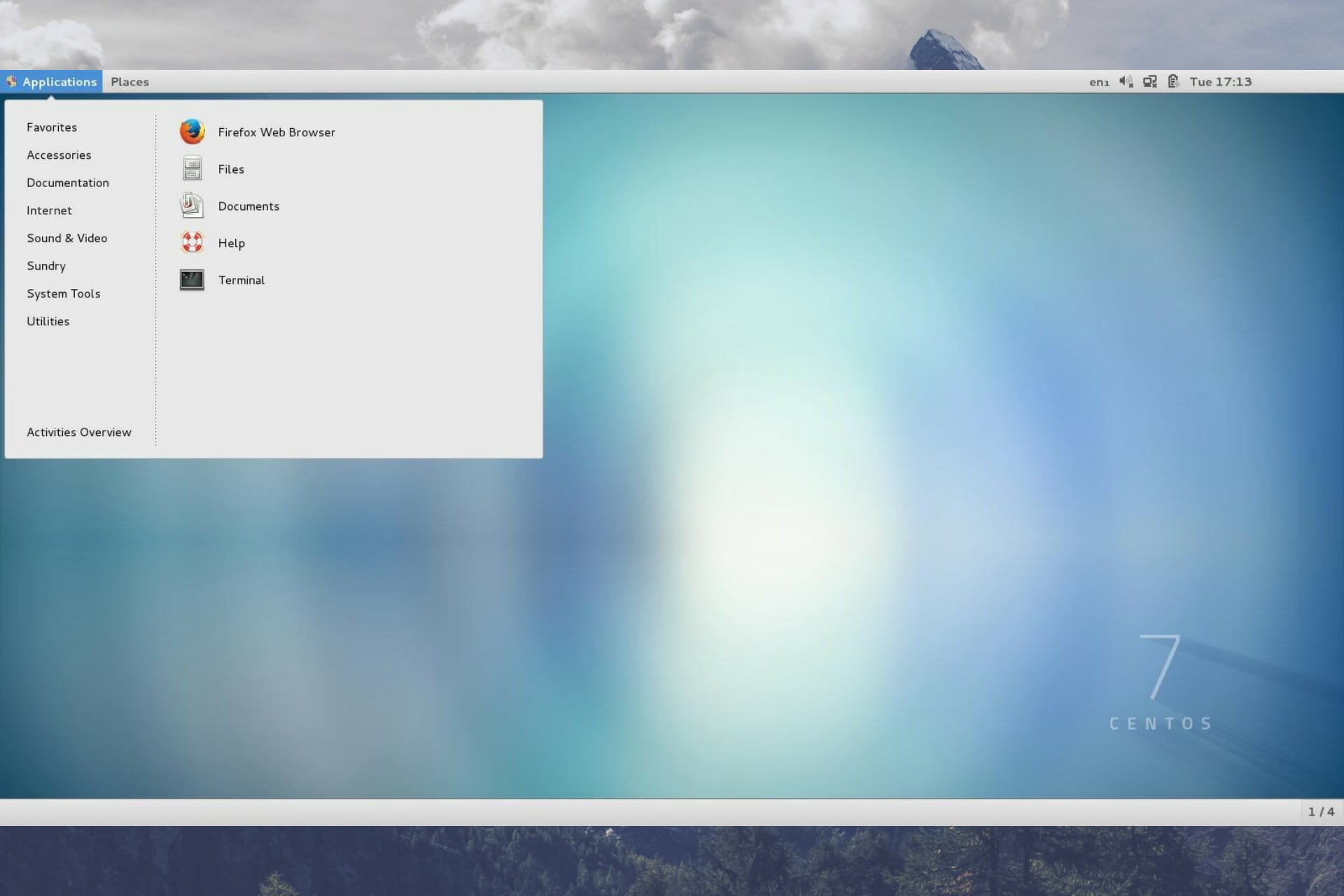This screenshot has height=896, width=1344.
Task: Click the Applications menu label
Action: tap(59, 82)
